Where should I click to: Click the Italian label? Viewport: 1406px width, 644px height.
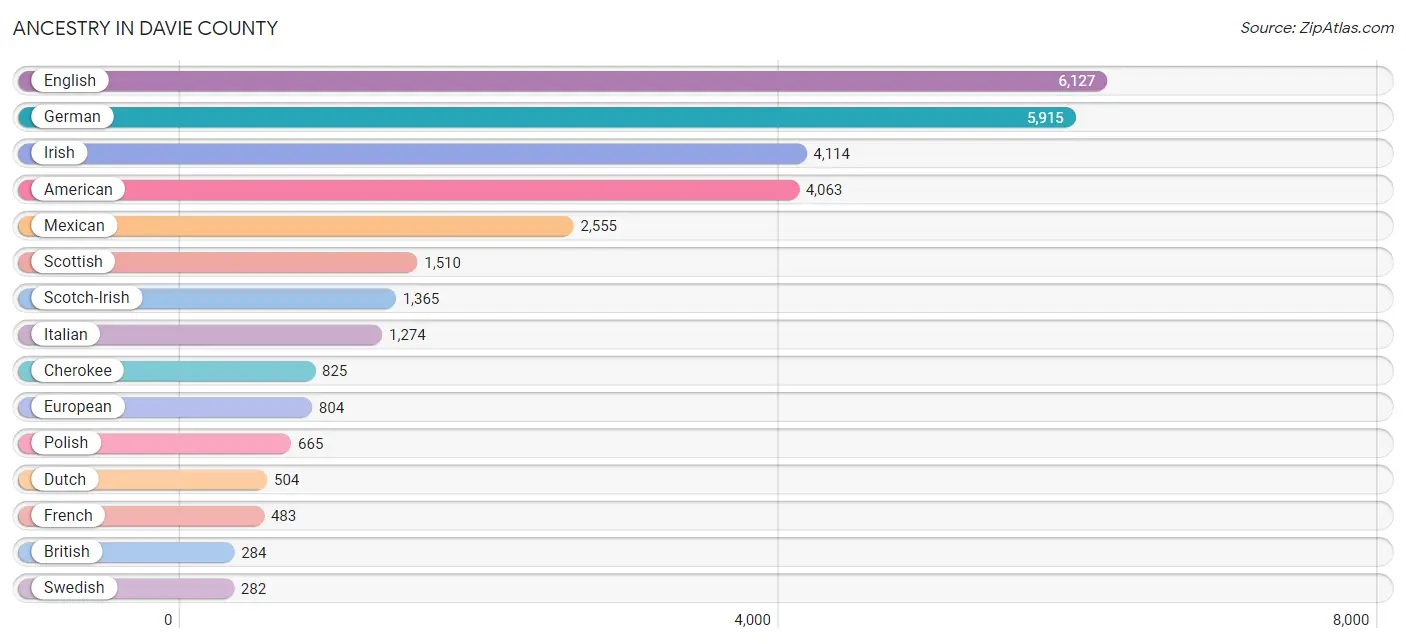tap(66, 334)
